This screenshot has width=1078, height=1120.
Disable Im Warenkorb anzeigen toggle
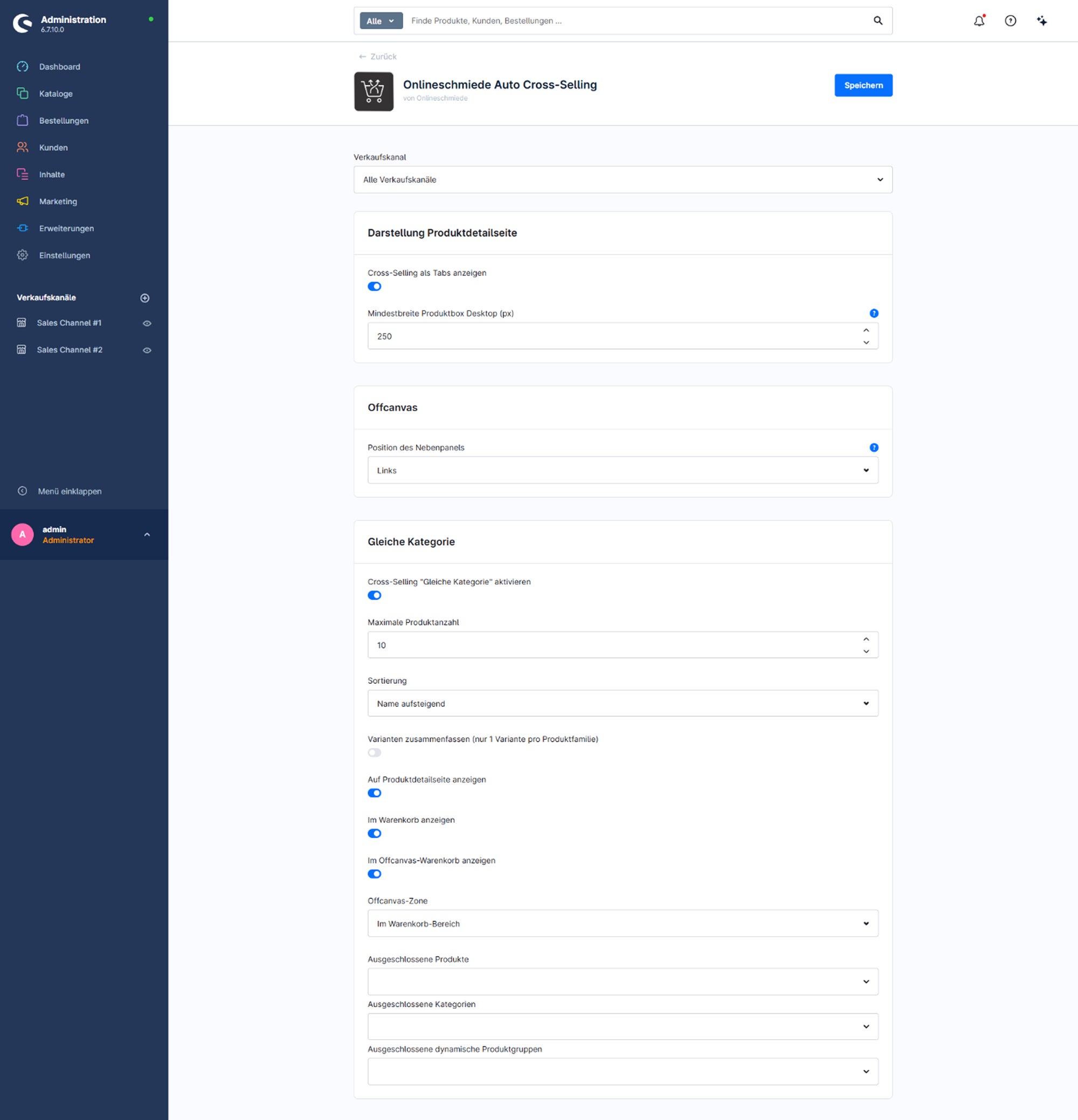374,833
